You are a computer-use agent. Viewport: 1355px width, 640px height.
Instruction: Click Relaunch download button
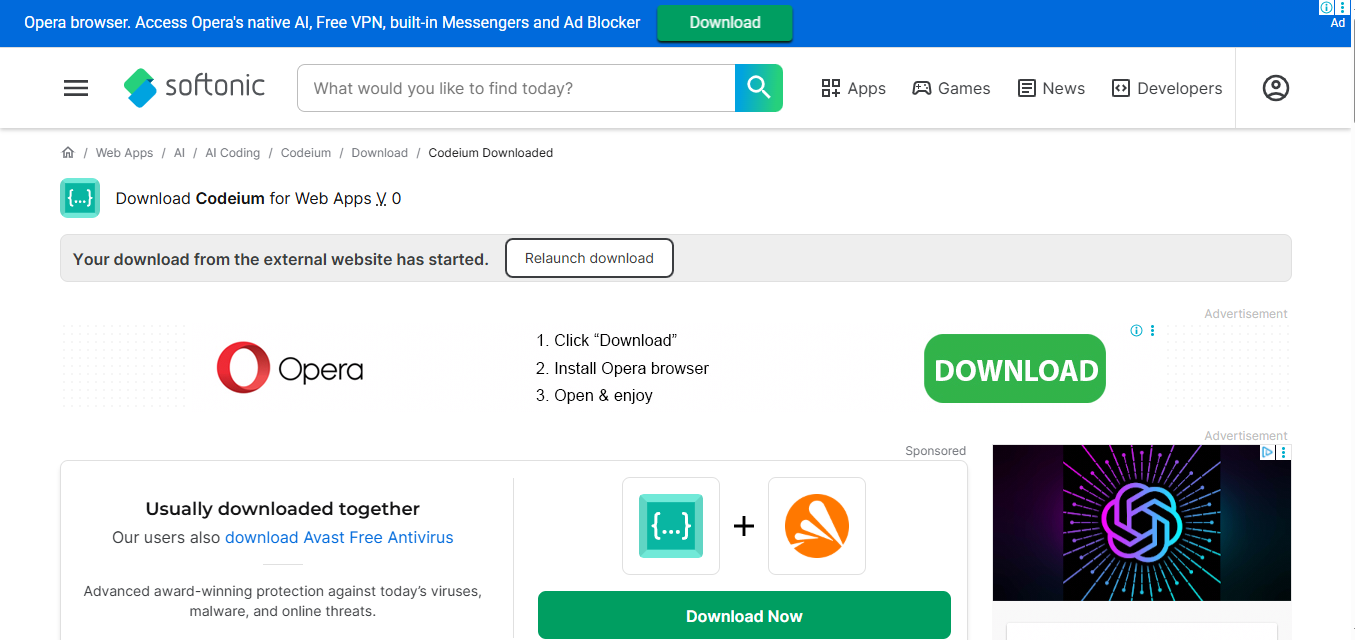pos(589,258)
